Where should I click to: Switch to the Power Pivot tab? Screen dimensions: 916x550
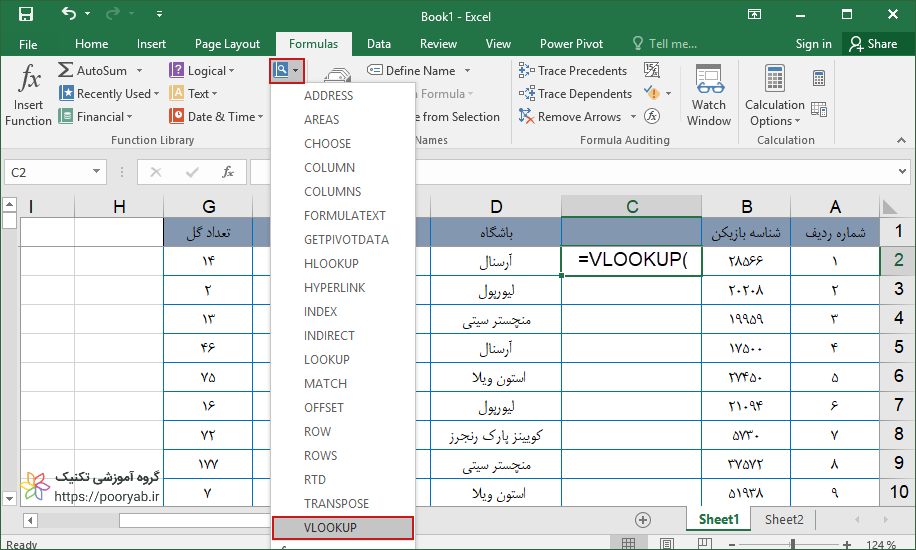(x=571, y=44)
